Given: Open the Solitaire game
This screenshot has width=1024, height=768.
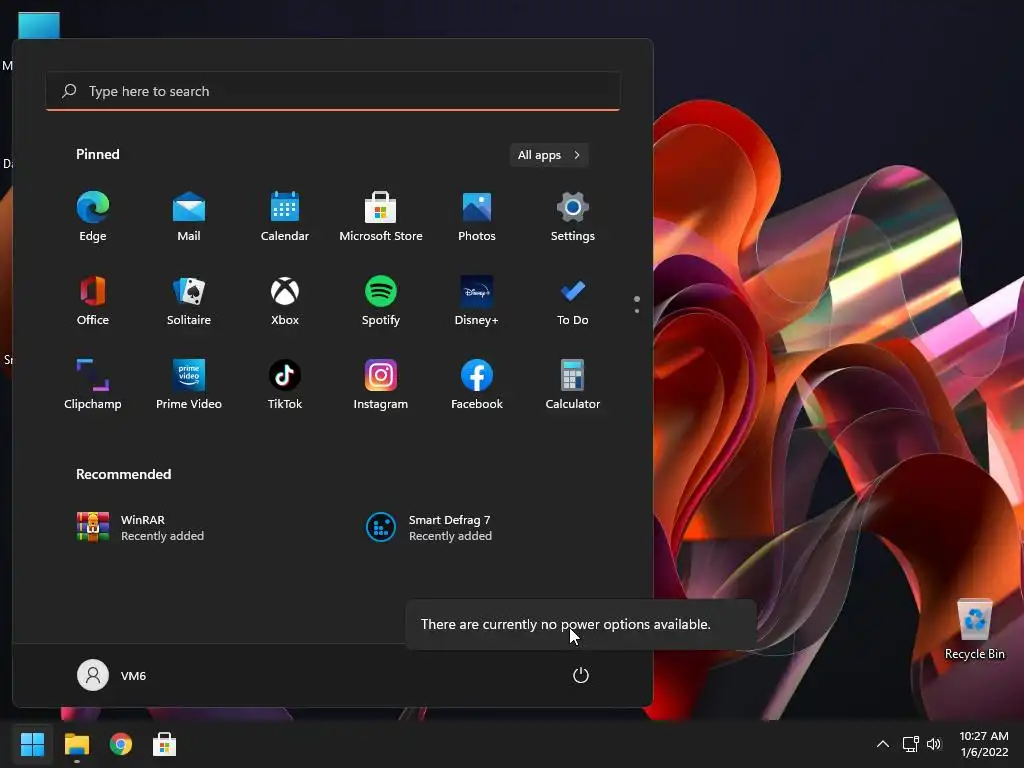Looking at the screenshot, I should 189,301.
